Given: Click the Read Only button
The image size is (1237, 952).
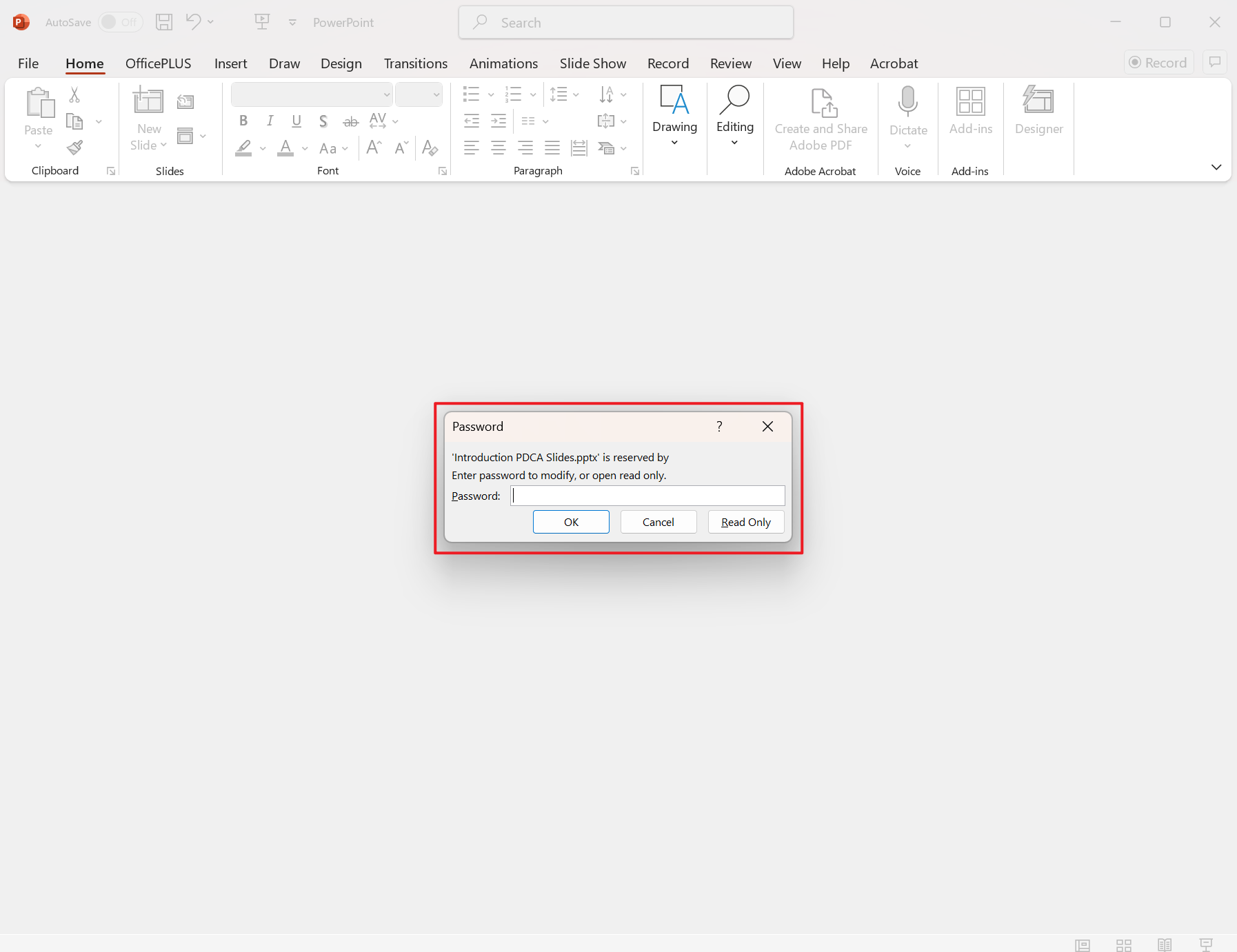Looking at the screenshot, I should [x=745, y=522].
